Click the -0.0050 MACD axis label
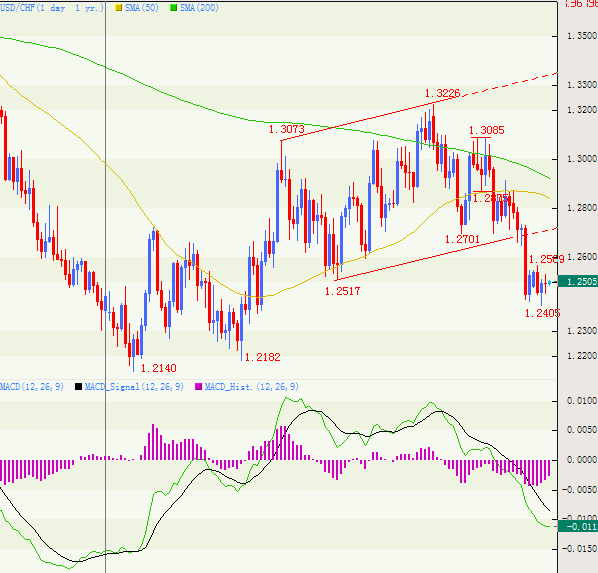Viewport: 598px width, 573px height. point(580,489)
